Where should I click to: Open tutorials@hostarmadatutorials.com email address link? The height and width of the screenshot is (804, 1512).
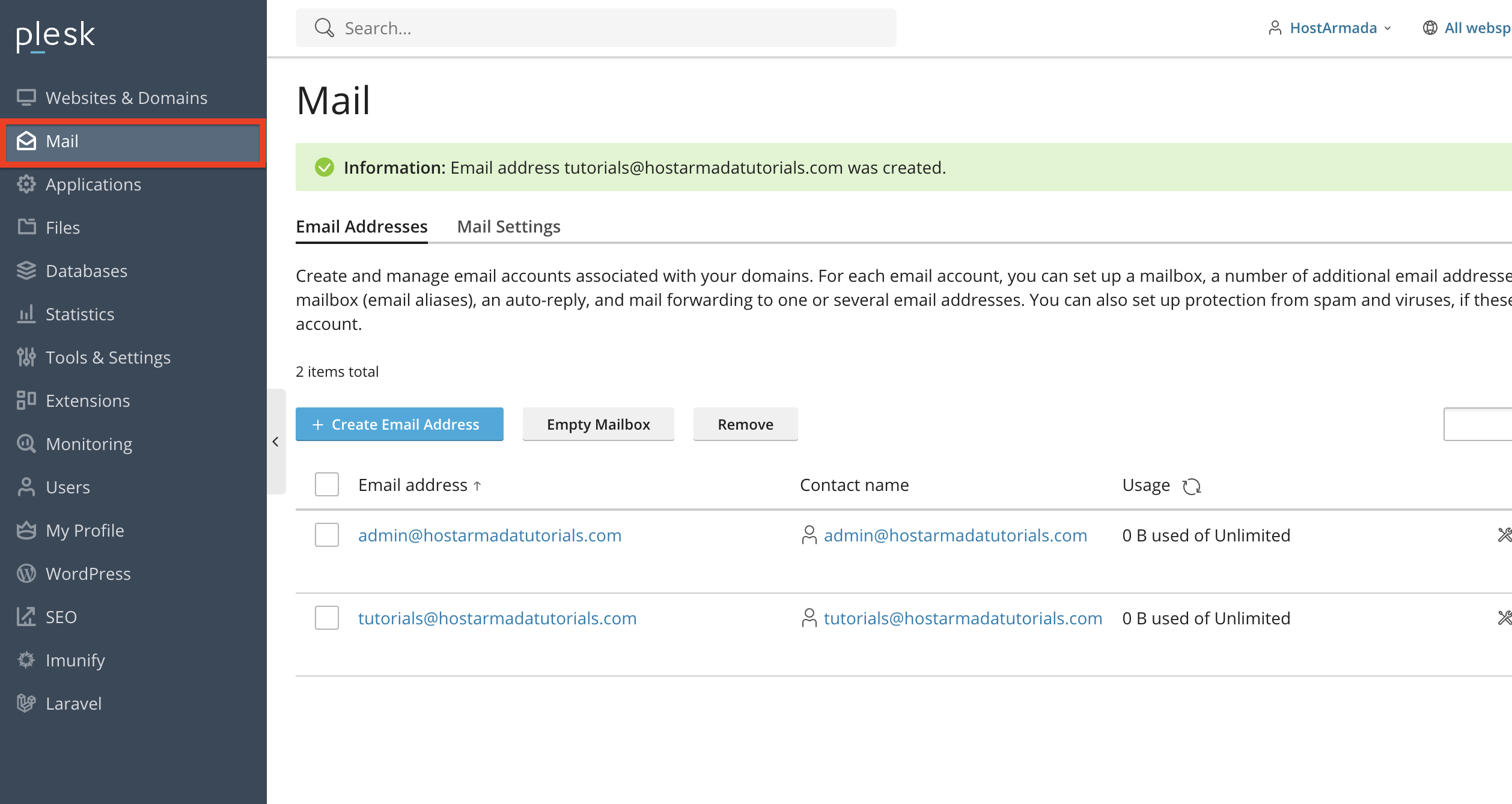498,618
